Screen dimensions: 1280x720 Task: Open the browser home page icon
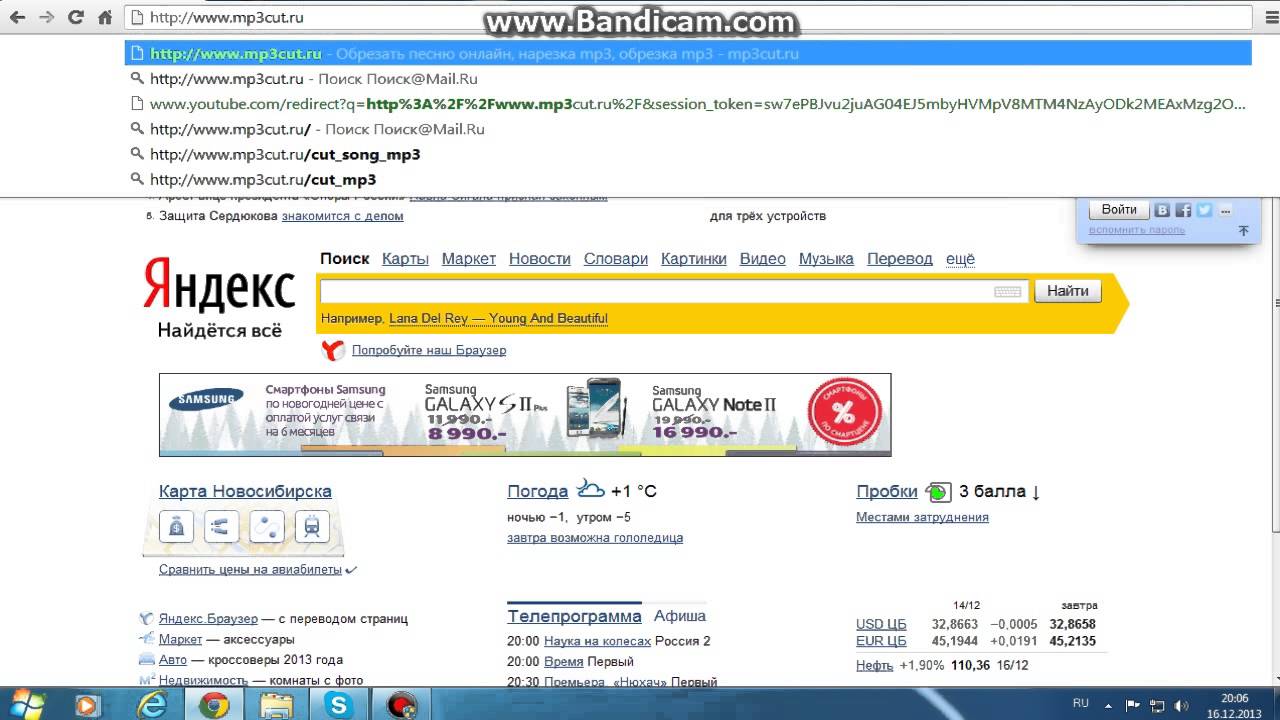[x=105, y=17]
